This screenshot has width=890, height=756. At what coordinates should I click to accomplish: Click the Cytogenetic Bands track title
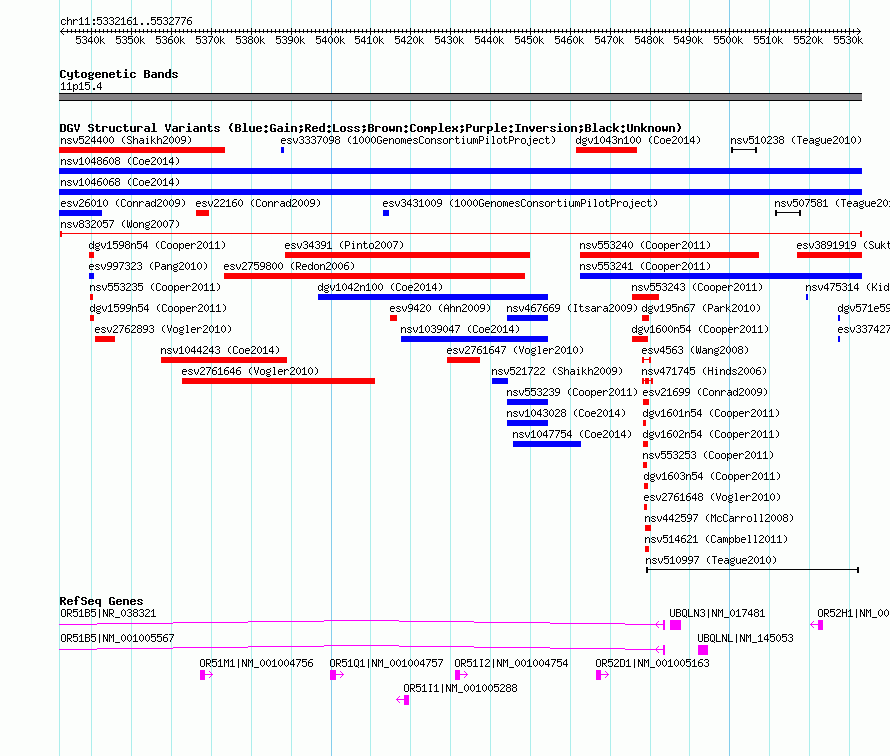coord(119,74)
